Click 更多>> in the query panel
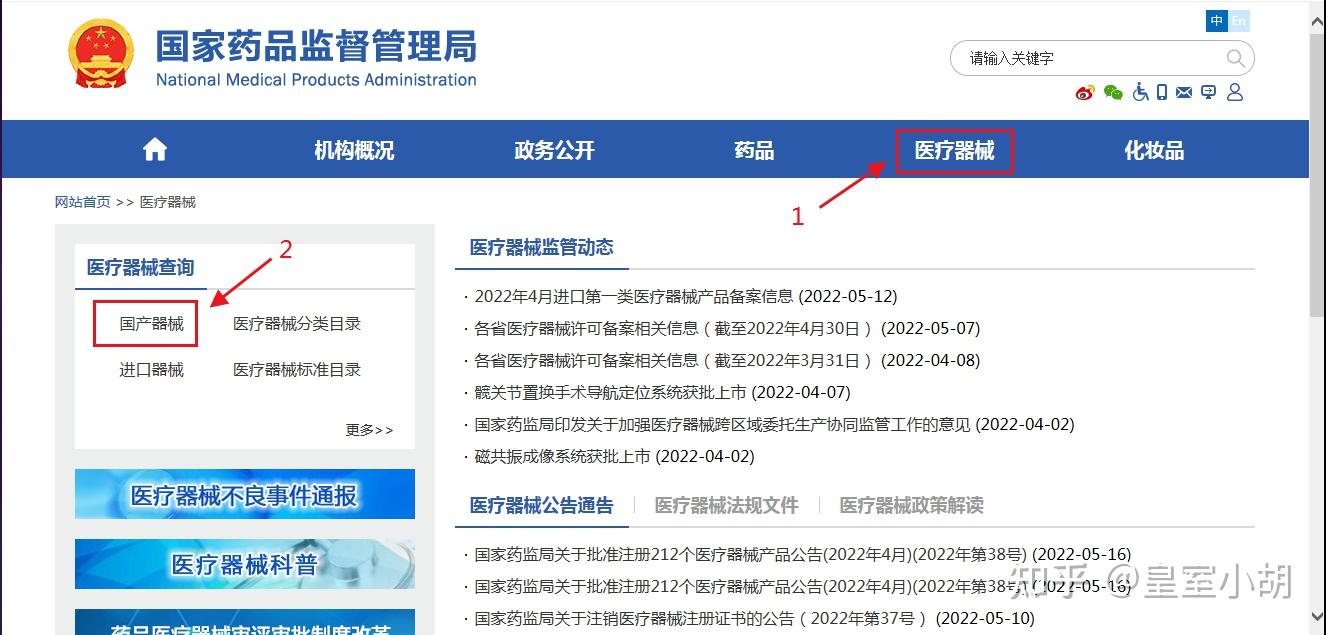 370,430
